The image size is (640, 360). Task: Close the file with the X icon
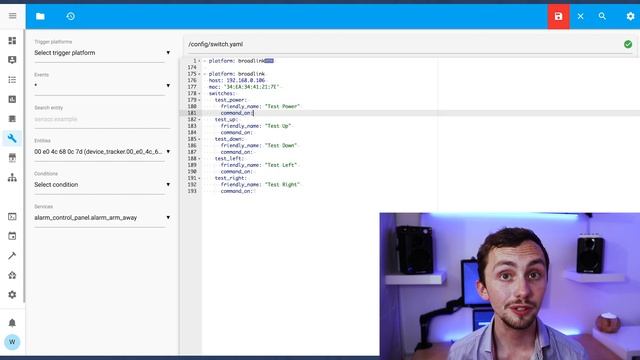(x=580, y=16)
